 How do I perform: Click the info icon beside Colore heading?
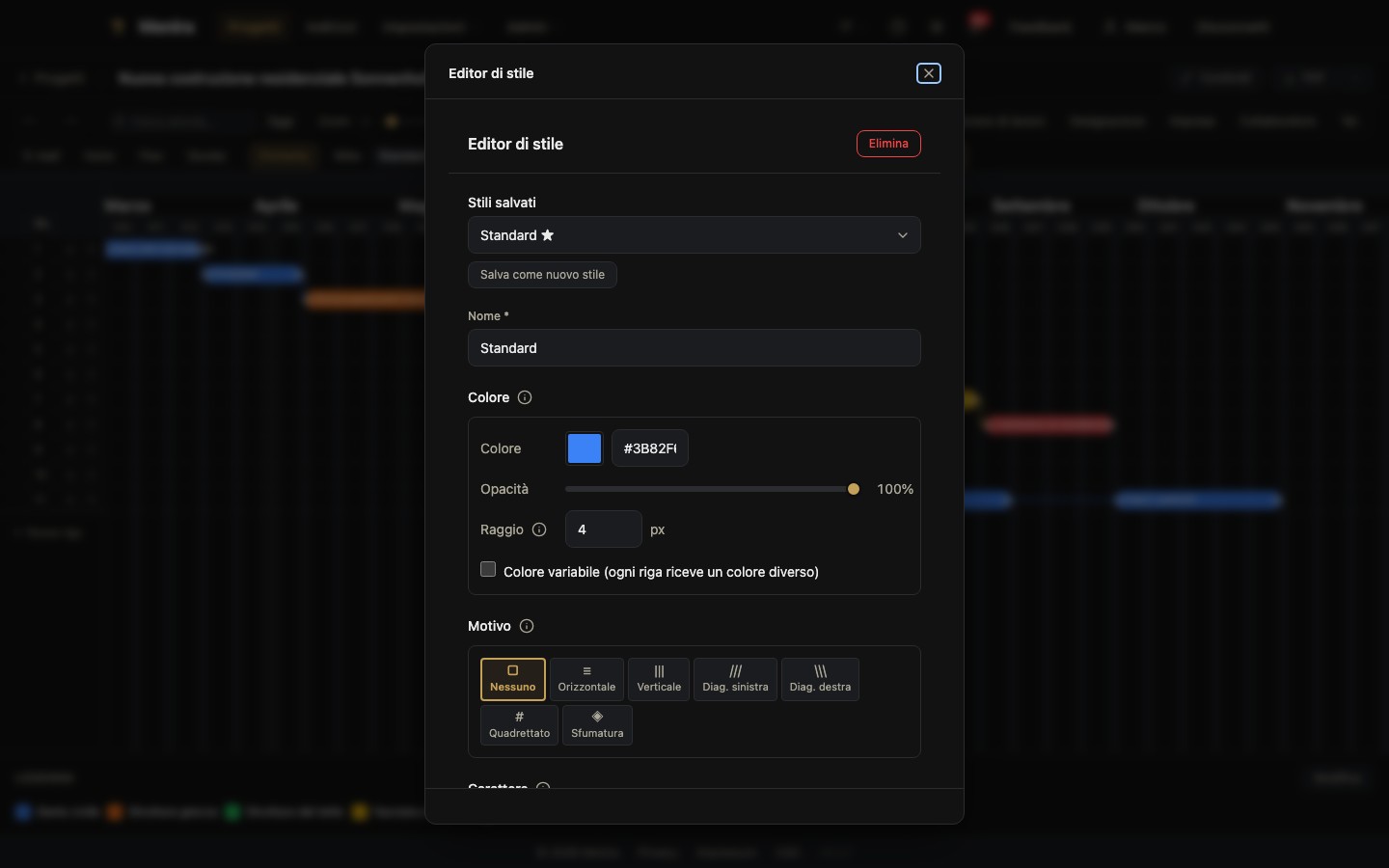click(x=525, y=397)
